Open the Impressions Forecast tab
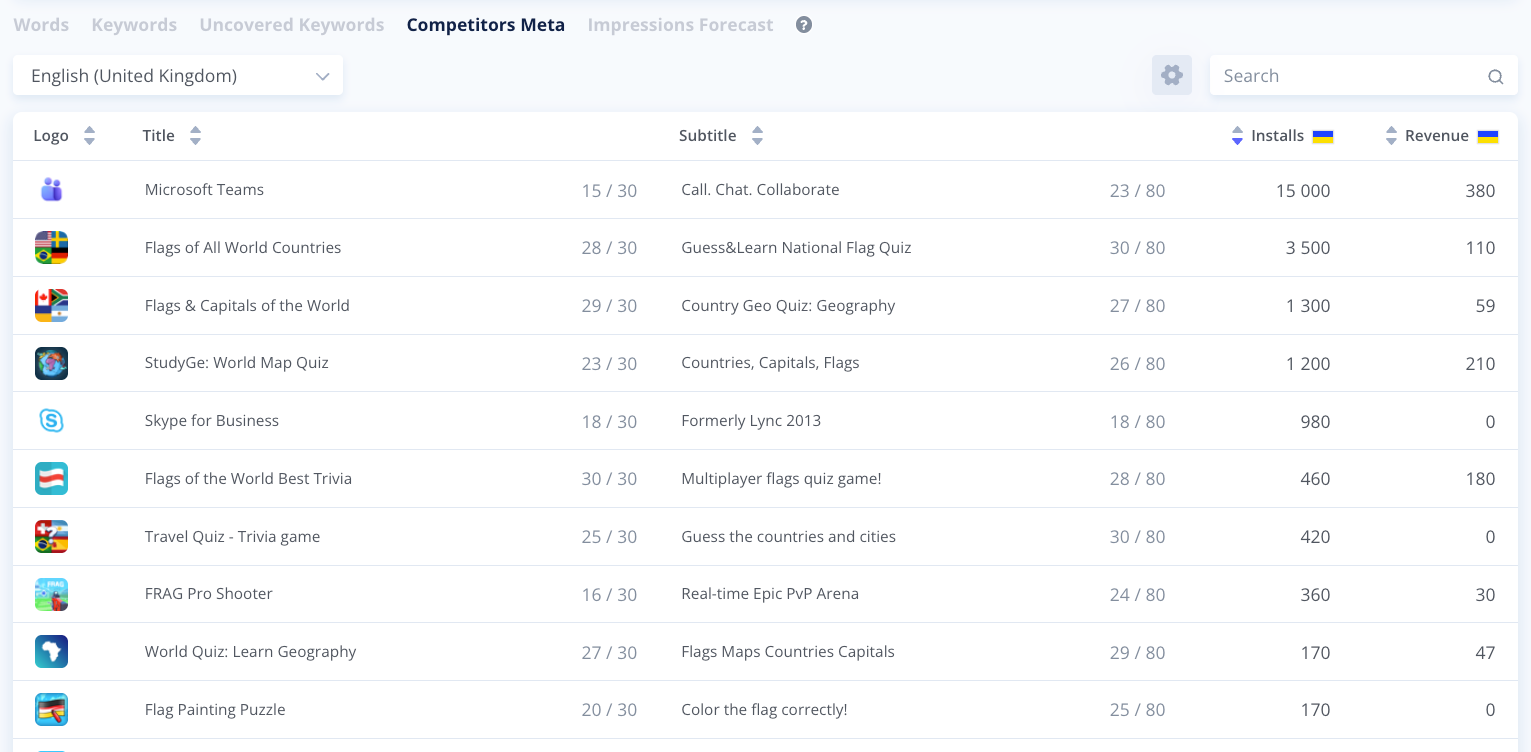 tap(680, 25)
